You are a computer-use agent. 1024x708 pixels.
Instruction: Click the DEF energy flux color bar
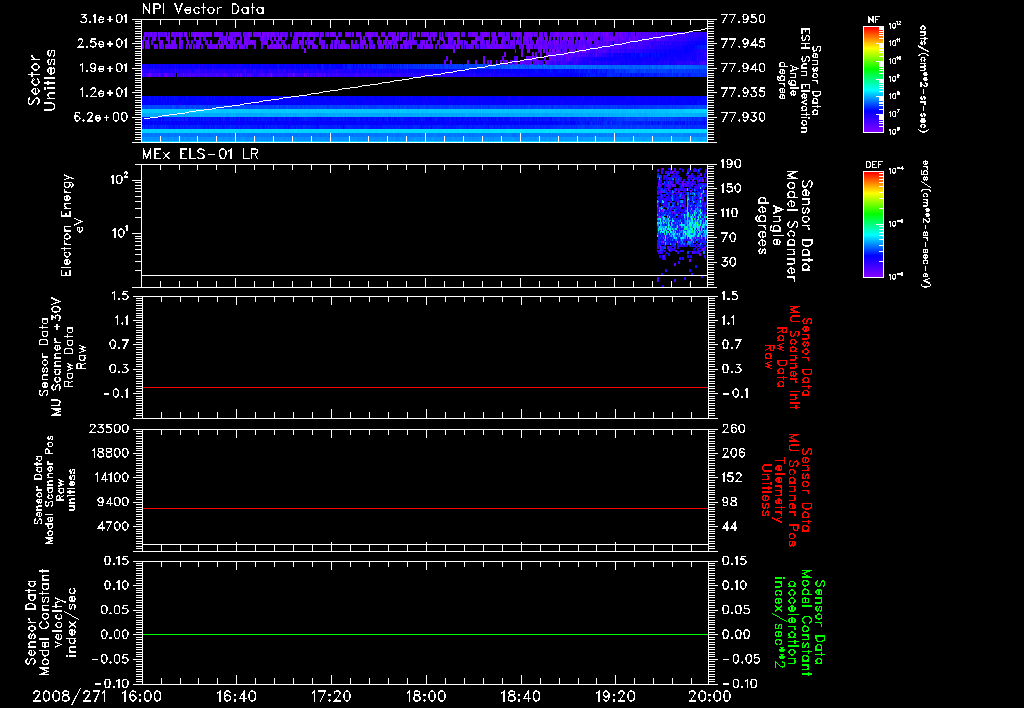coord(874,224)
